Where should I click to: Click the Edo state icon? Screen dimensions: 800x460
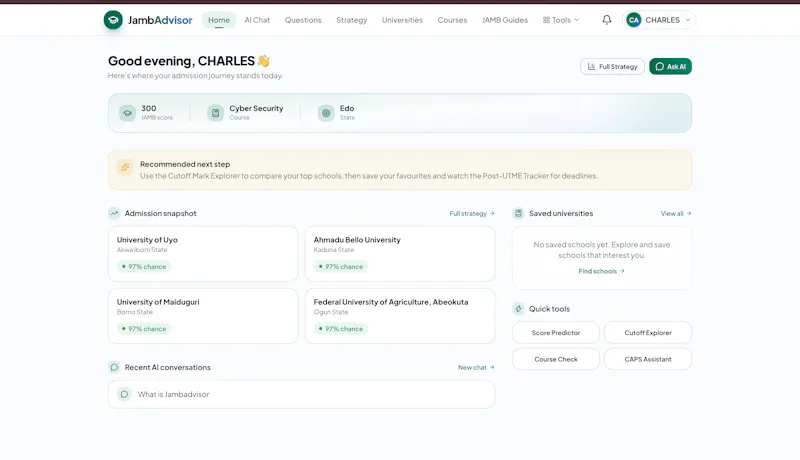[326, 113]
